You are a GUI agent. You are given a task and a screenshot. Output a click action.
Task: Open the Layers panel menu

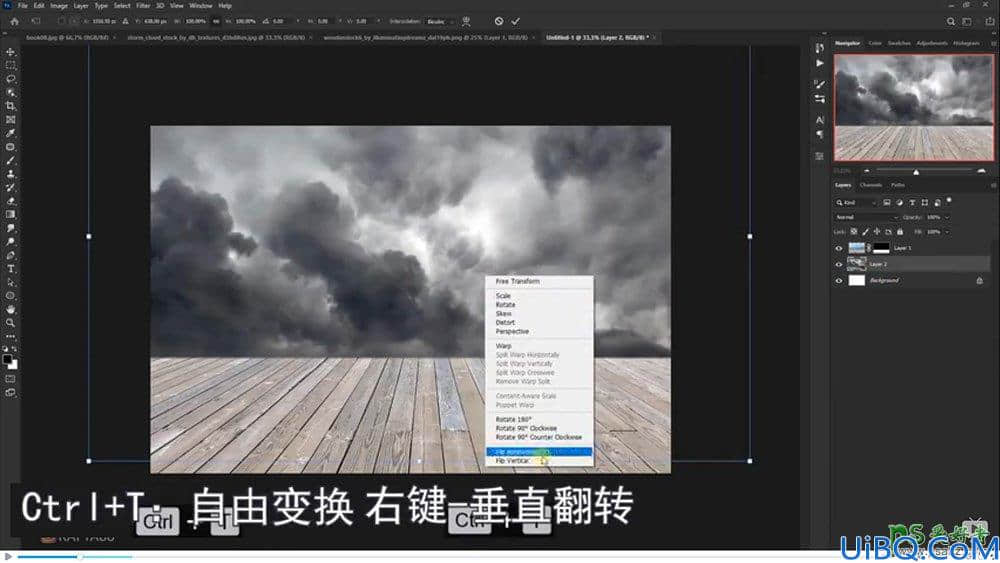pyautogui.click(x=993, y=186)
